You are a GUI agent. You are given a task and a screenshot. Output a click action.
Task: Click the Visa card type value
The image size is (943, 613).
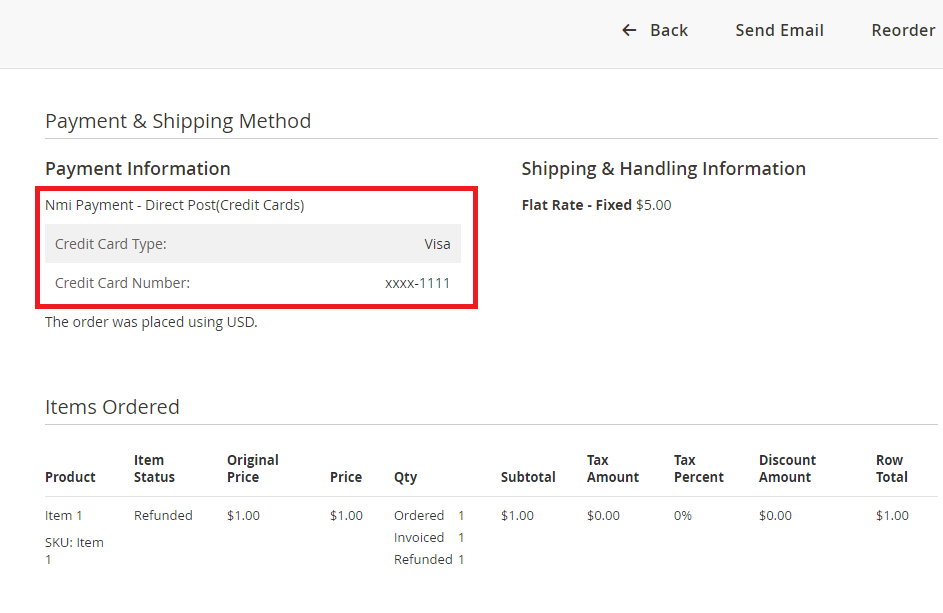point(437,244)
